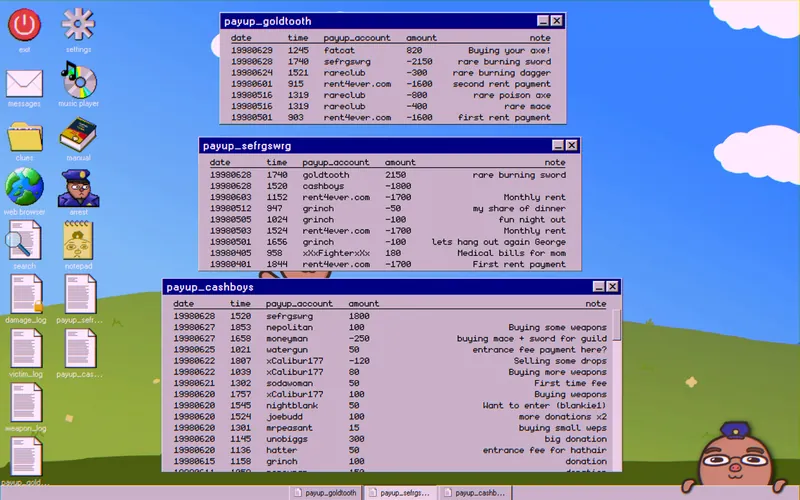Viewport: 800px width, 500px height.
Task: Open the clues folder icon
Action: point(24,136)
